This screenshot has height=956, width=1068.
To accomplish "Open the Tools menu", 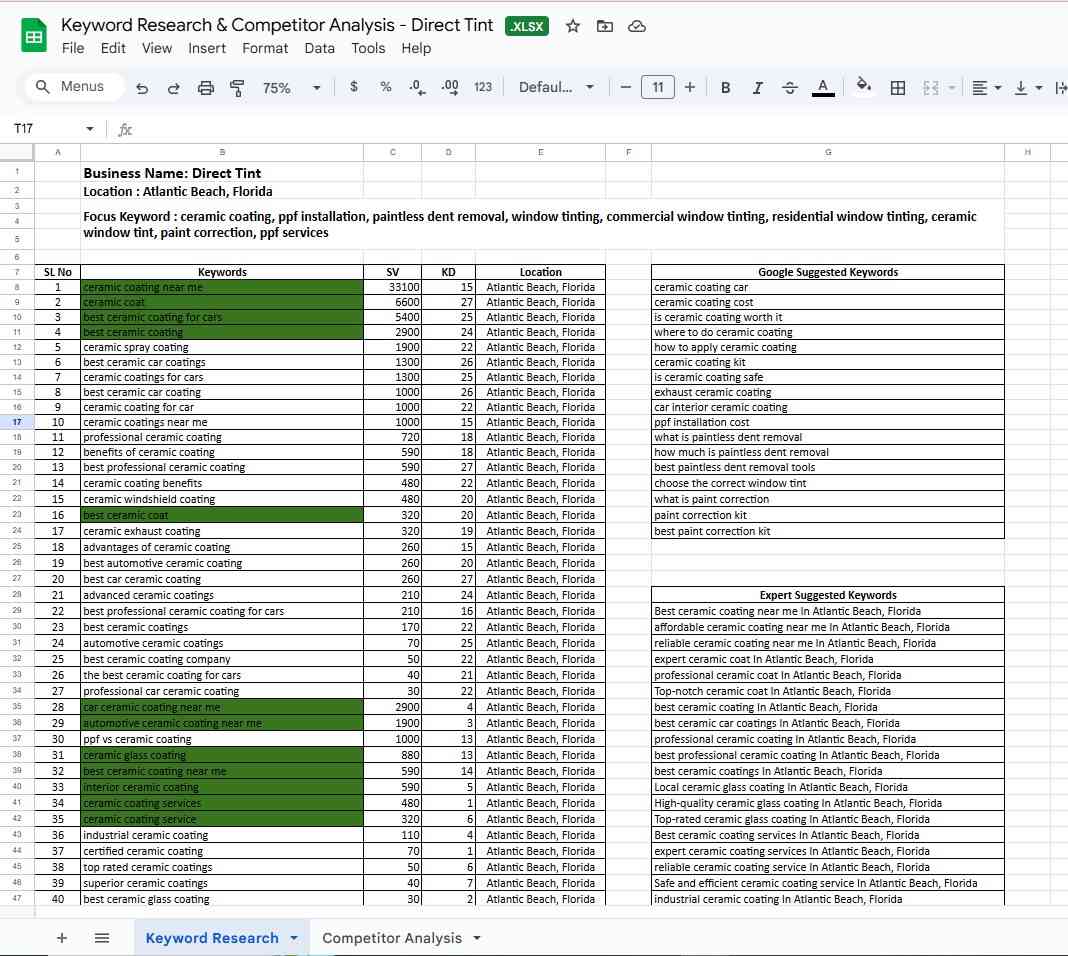I will coord(368,48).
